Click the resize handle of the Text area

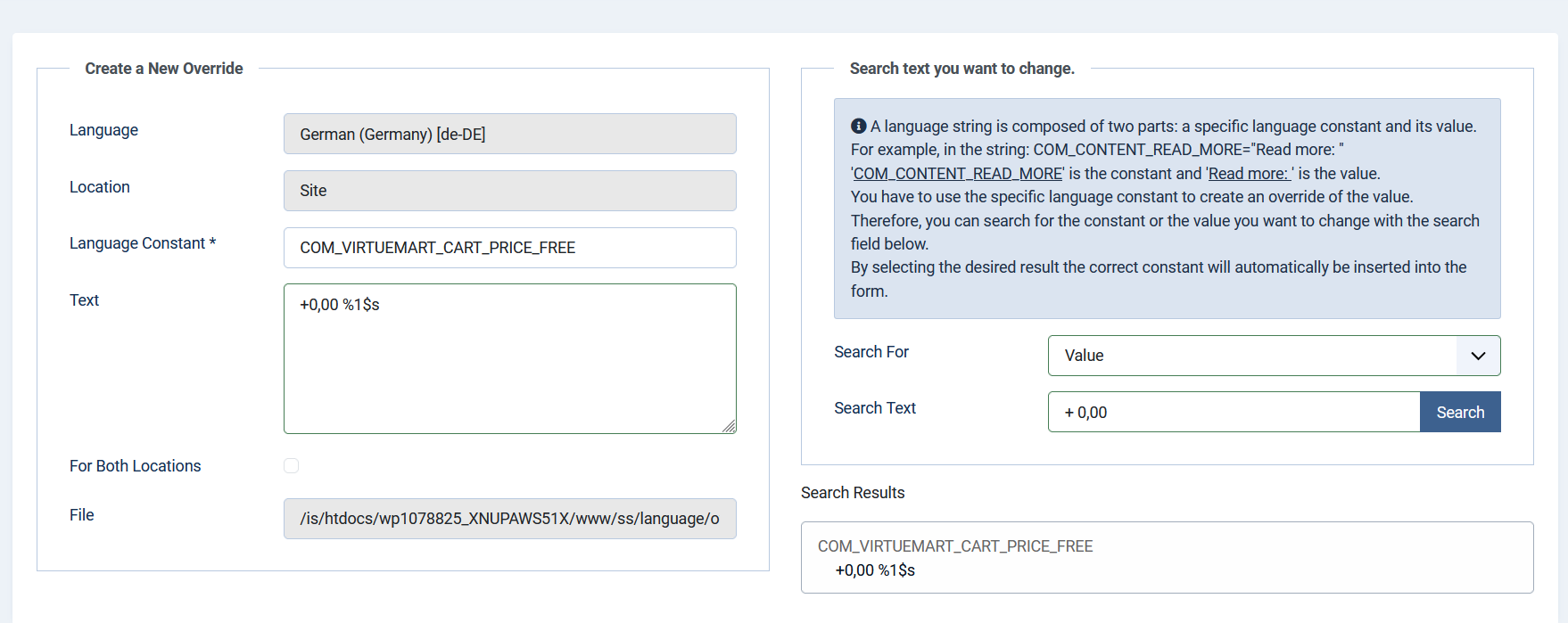729,427
